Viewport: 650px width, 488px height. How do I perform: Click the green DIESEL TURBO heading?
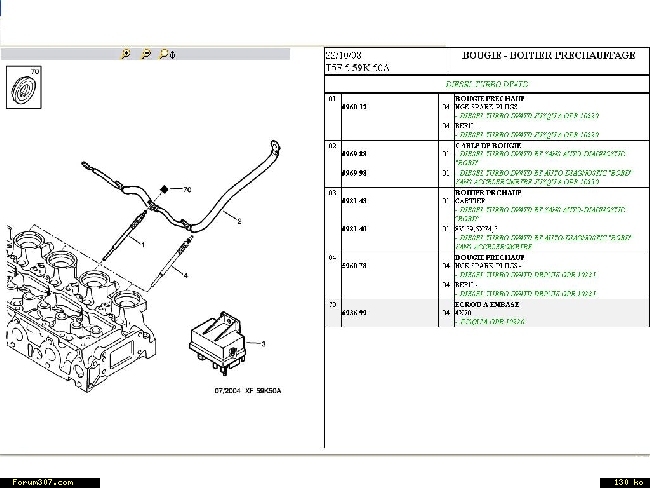(487, 84)
